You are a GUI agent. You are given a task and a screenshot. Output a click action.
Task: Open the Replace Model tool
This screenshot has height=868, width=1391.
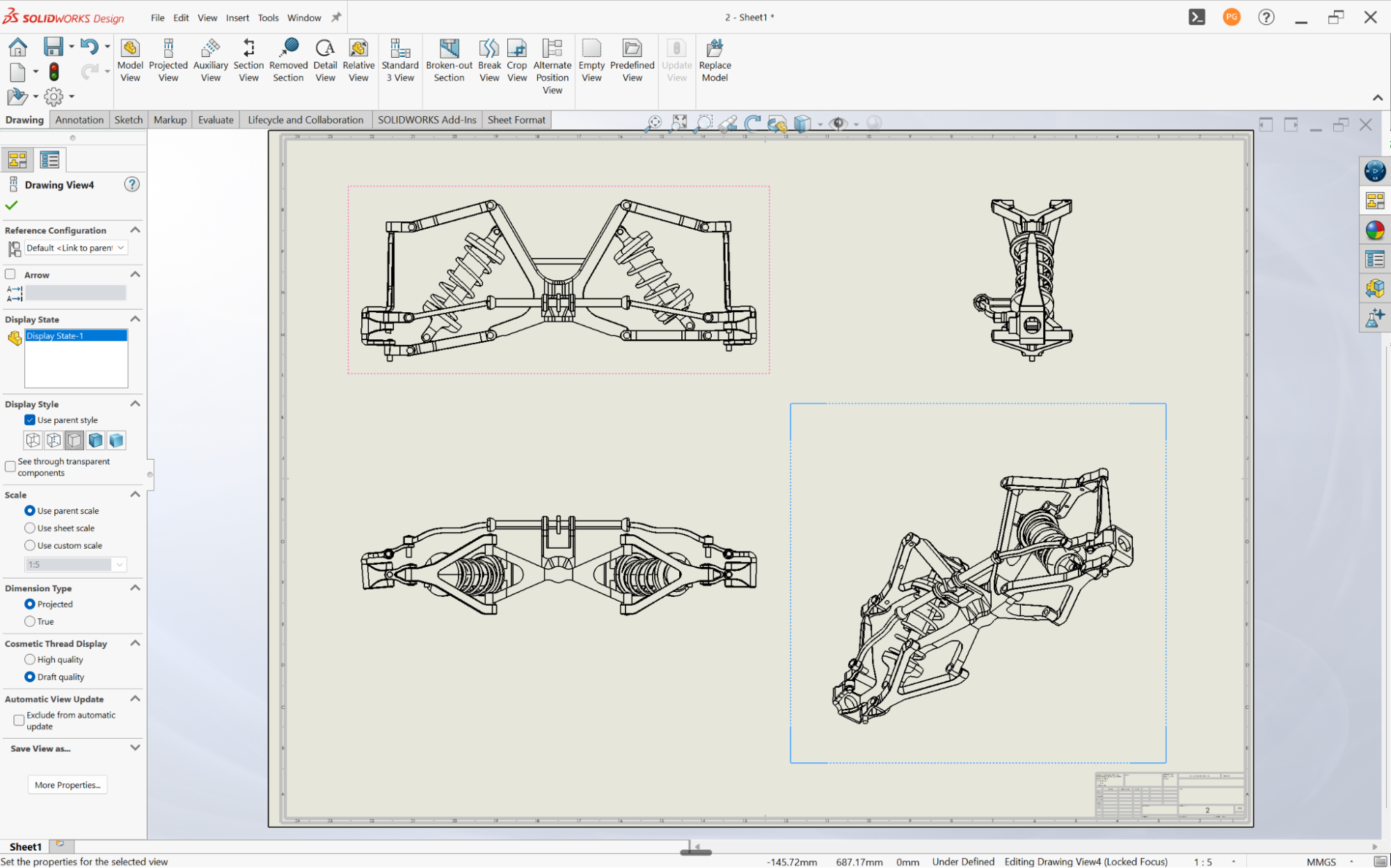[x=715, y=61]
